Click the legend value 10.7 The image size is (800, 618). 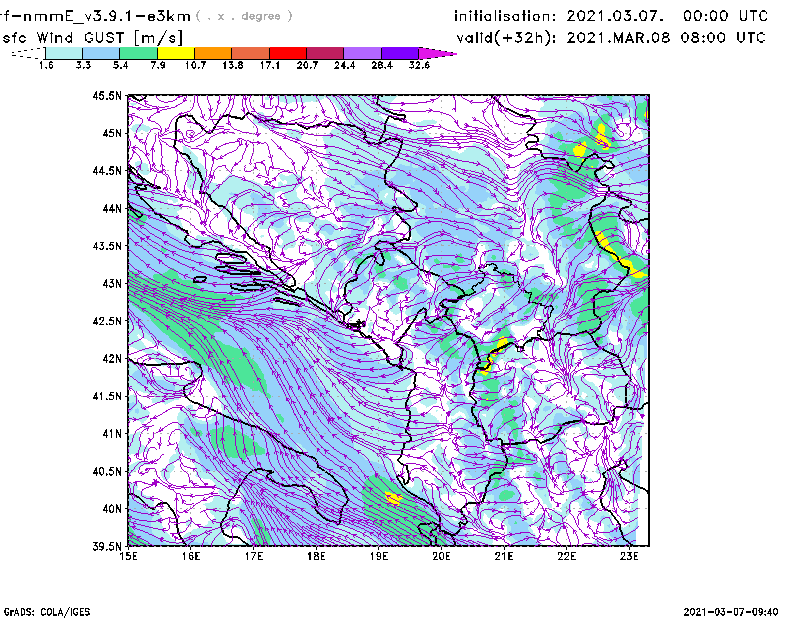click(x=195, y=65)
